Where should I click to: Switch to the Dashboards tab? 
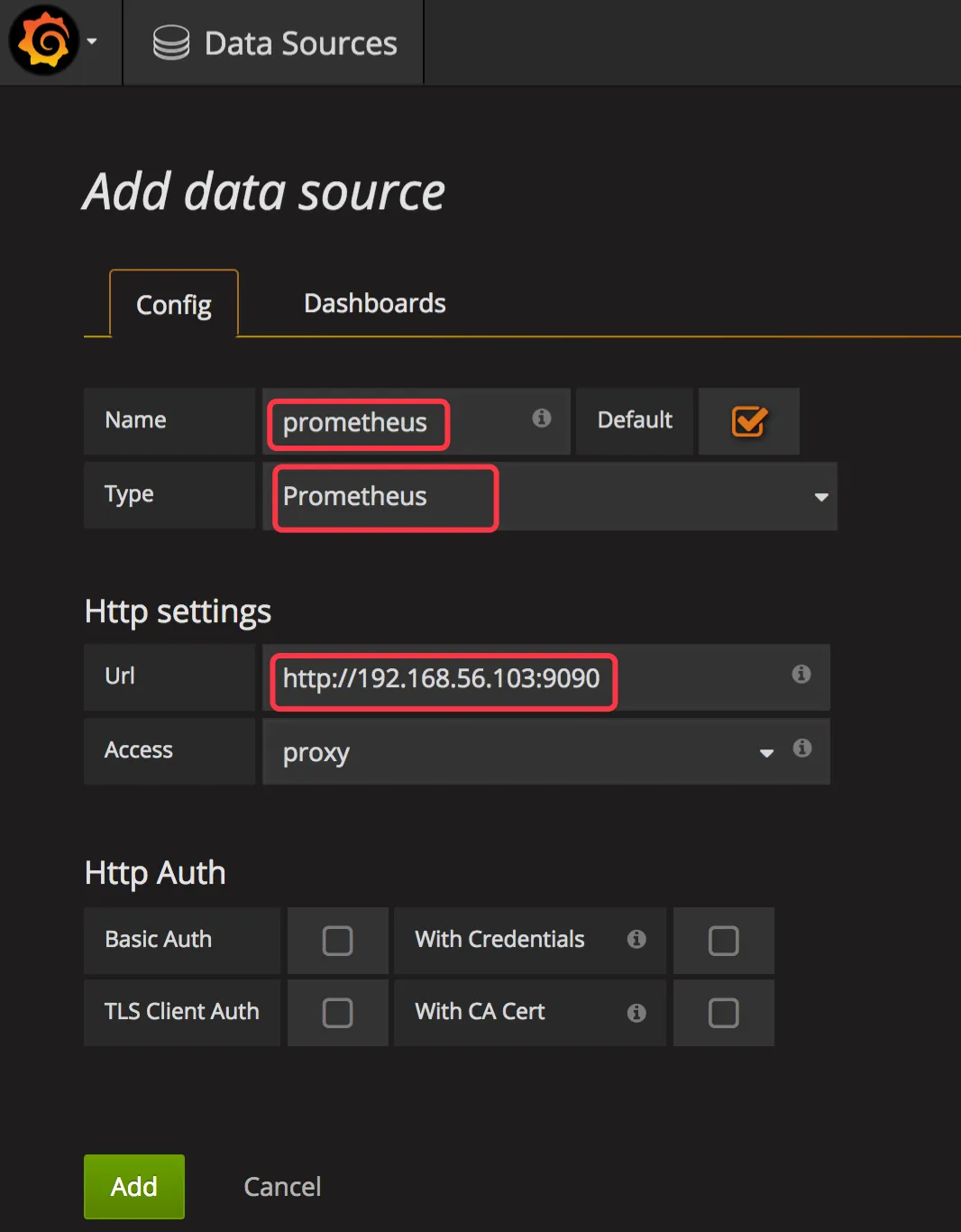tap(374, 303)
